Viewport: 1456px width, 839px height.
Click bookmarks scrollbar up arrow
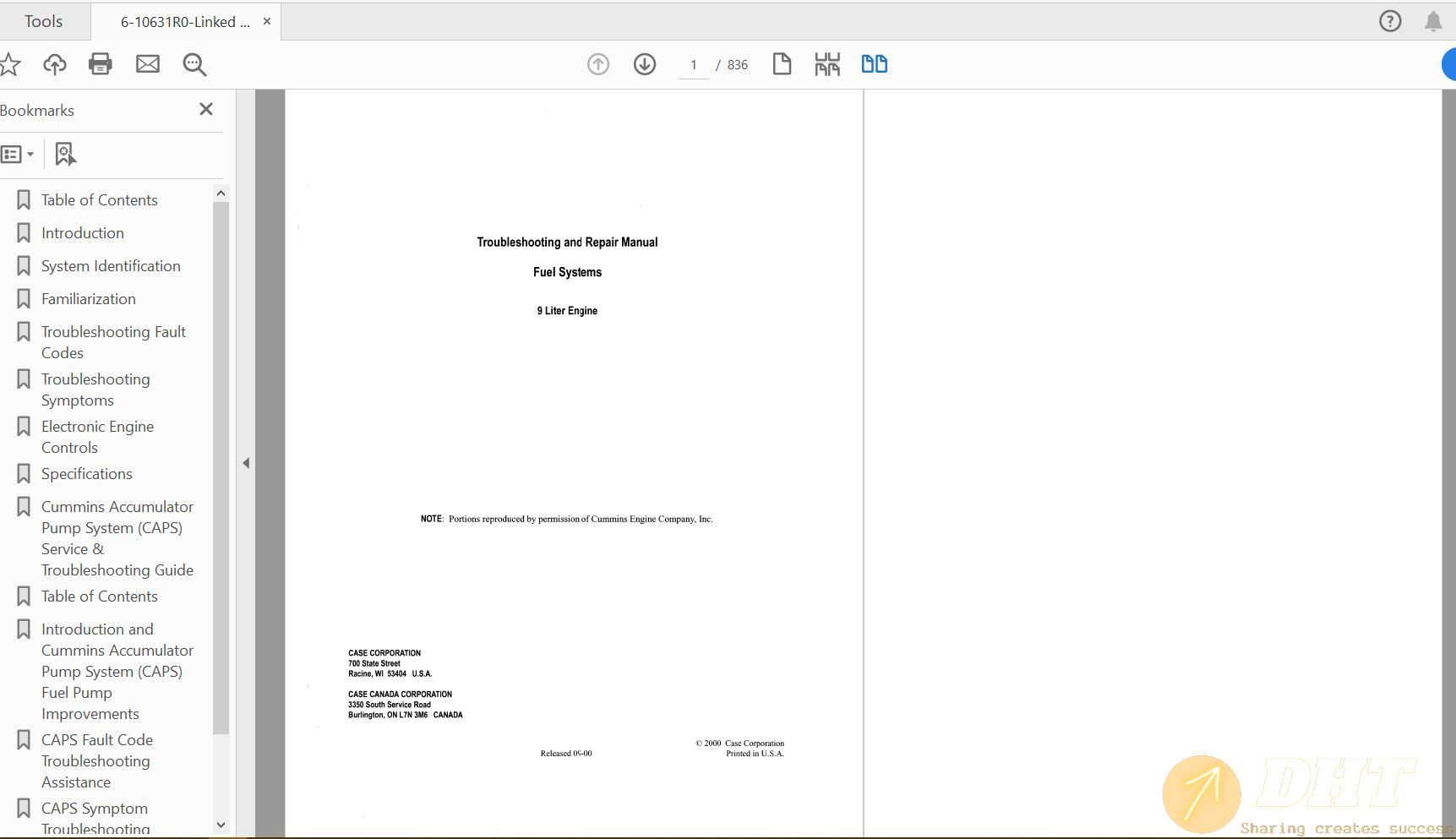[221, 193]
